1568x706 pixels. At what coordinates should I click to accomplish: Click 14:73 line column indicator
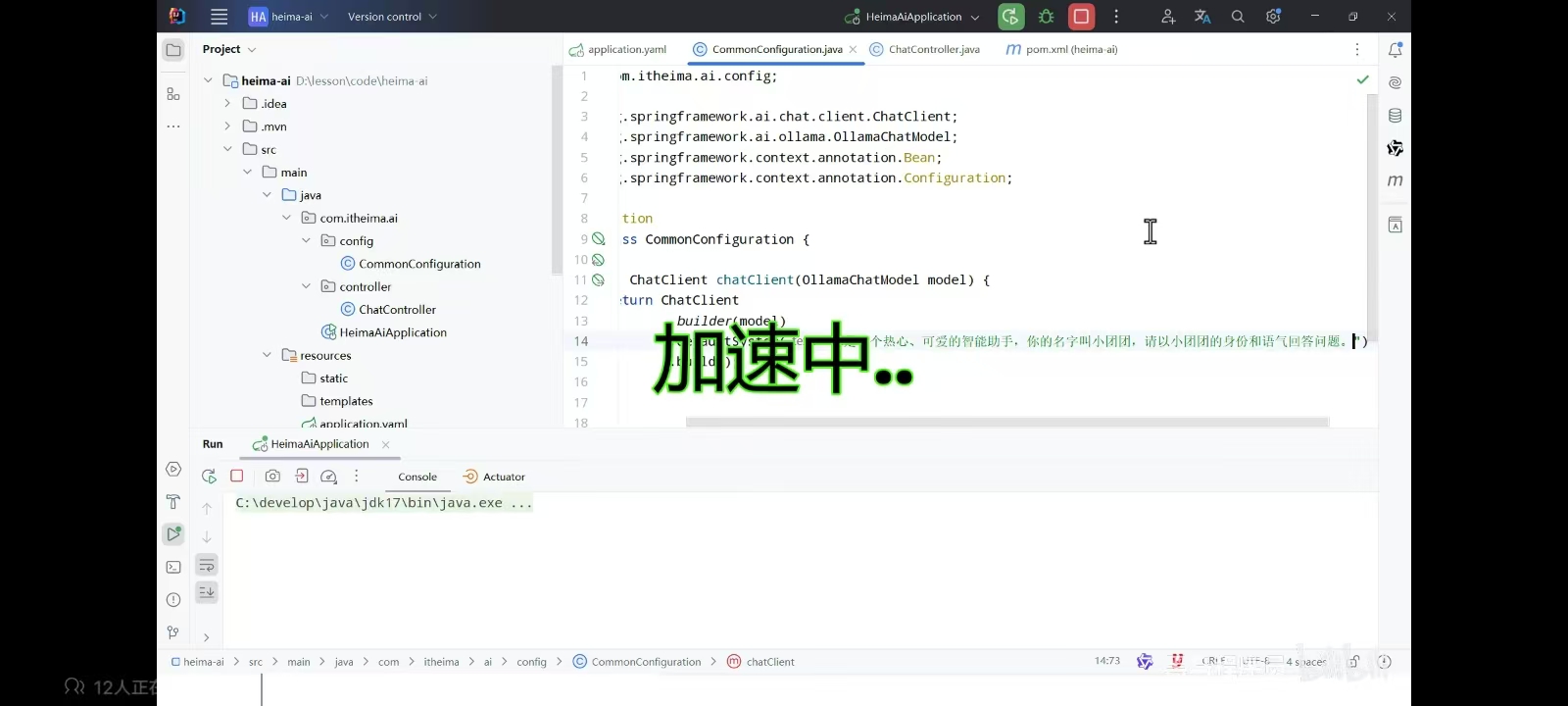1107,661
